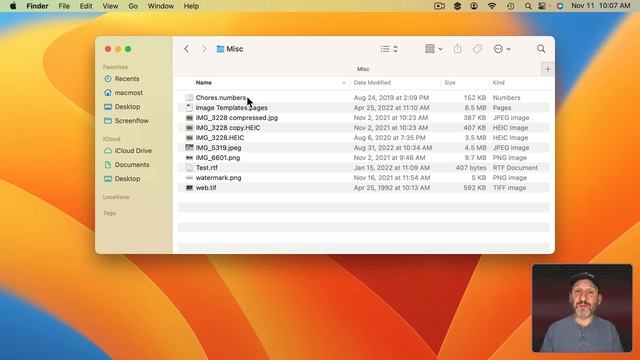Open the Finder menu

click(x=37, y=6)
